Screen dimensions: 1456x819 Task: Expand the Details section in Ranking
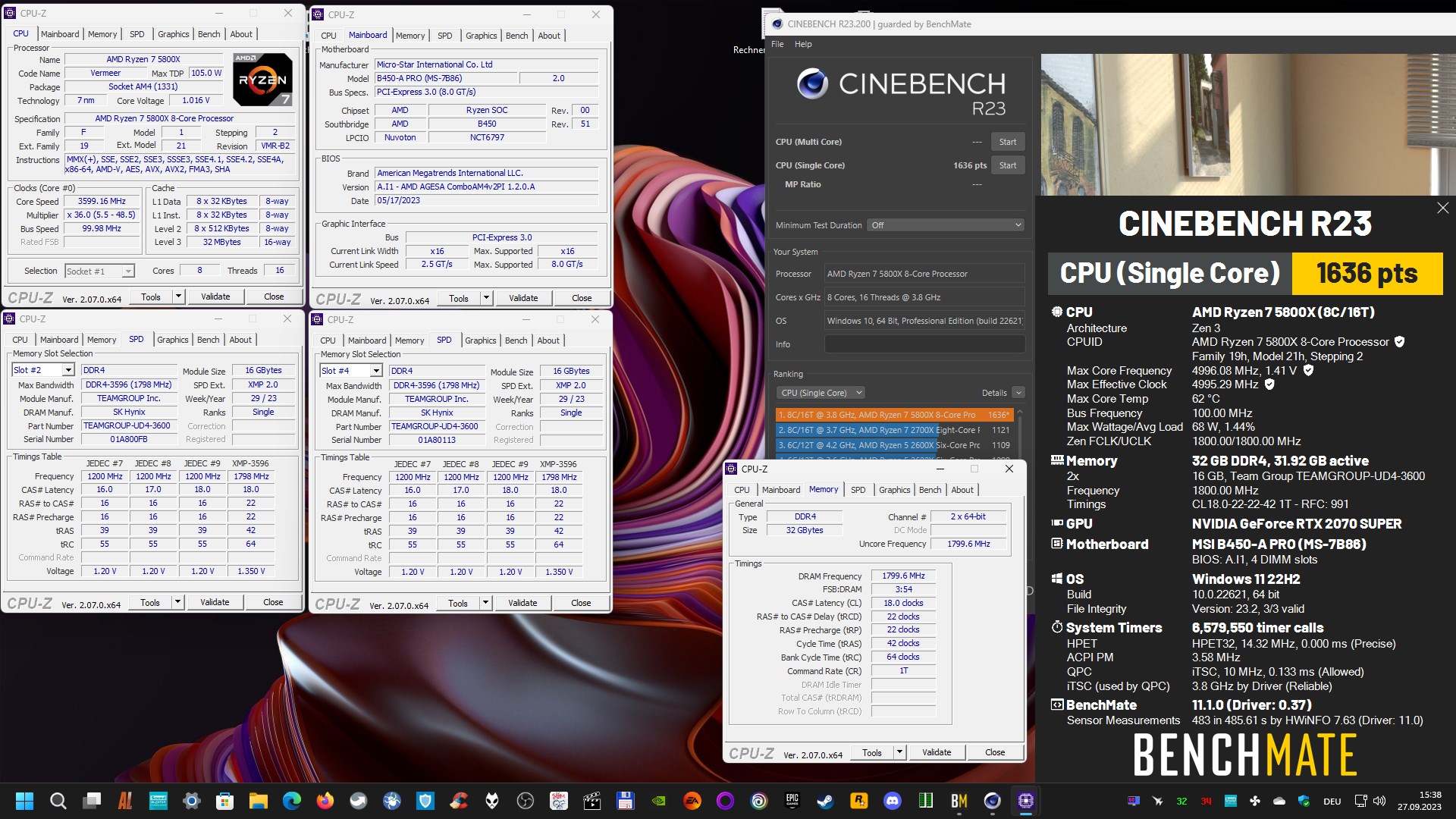[1018, 393]
